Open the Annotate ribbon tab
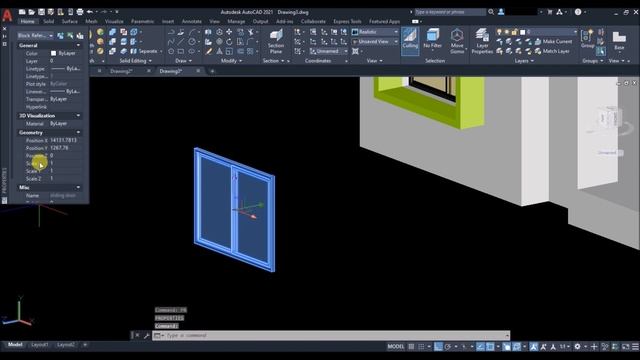640x360 pixels. pos(191,21)
